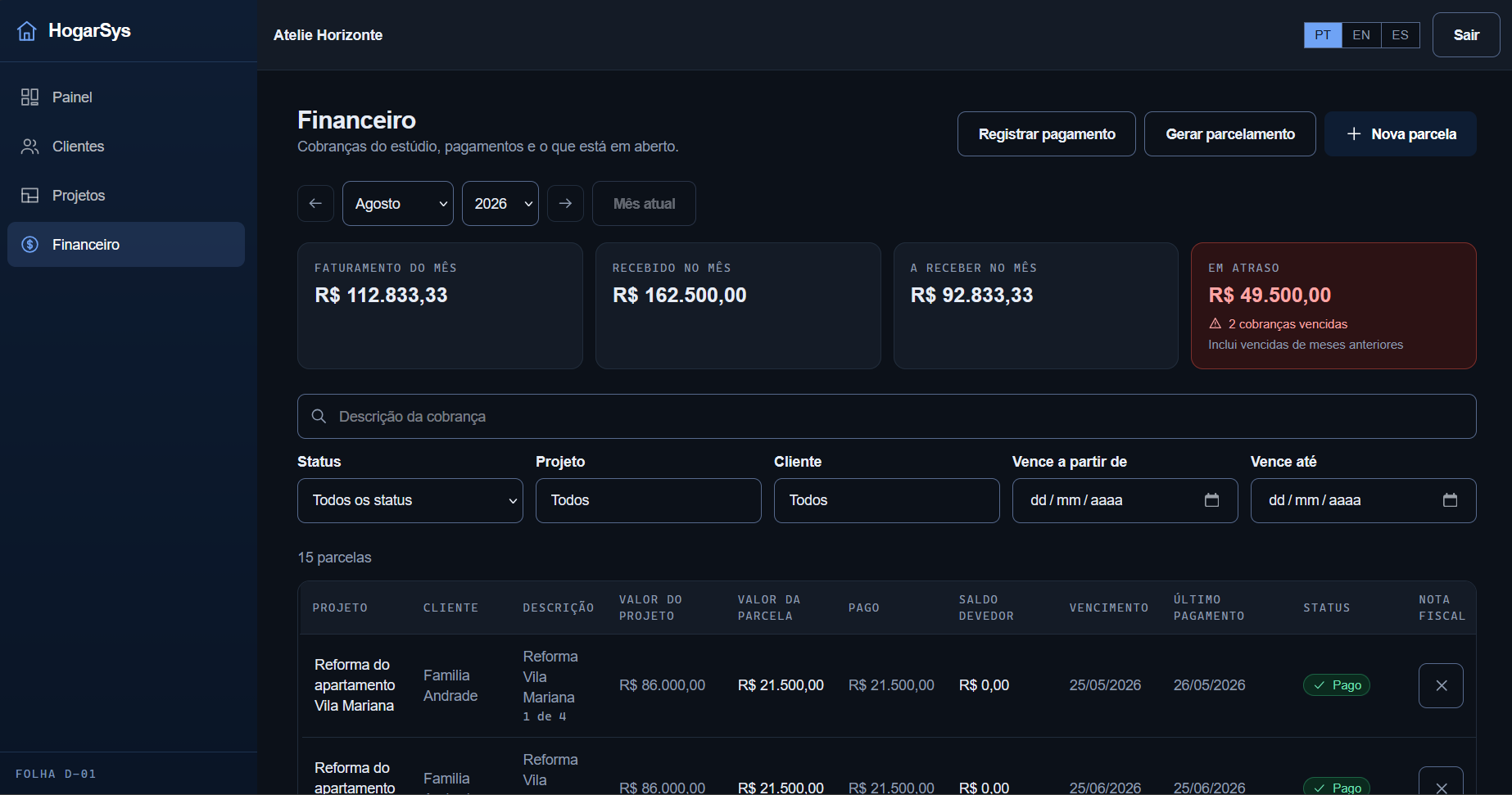Click the Em atraso red card
This screenshot has width=1512, height=795.
click(1333, 305)
